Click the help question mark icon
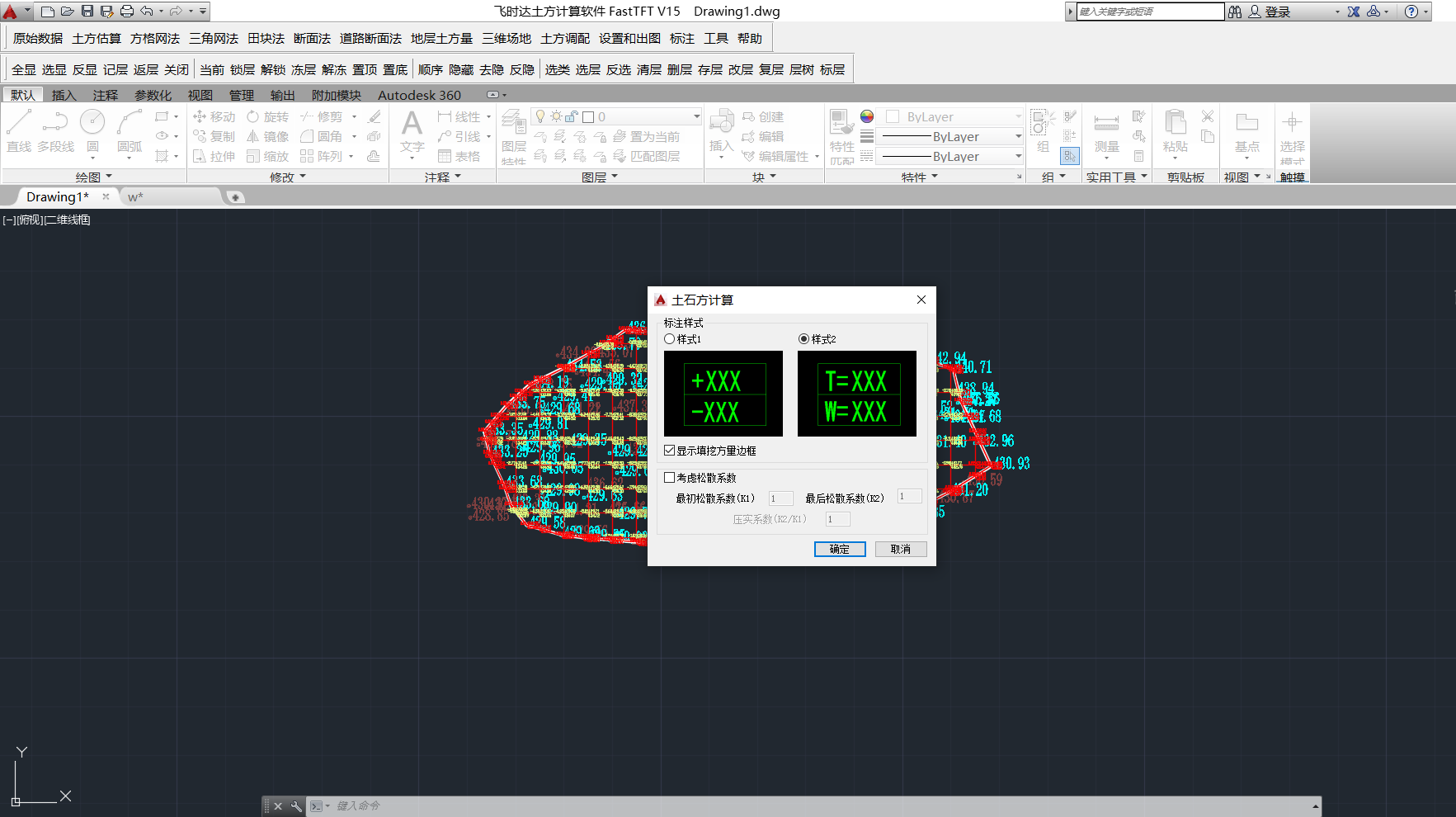1456x817 pixels. (1411, 12)
